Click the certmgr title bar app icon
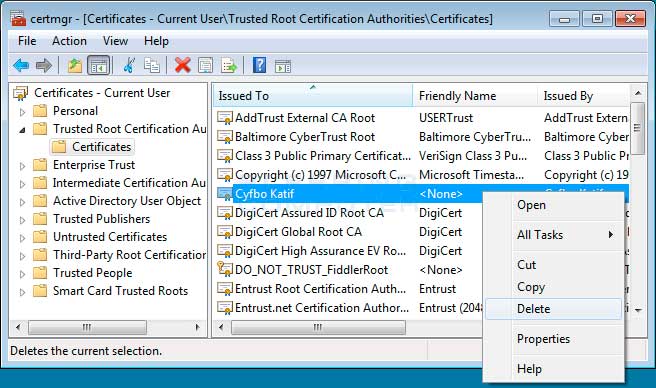The width and height of the screenshot is (656, 388). [18, 18]
